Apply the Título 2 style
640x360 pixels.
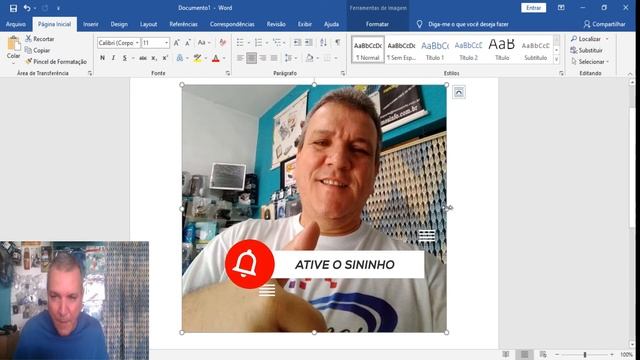(x=468, y=50)
